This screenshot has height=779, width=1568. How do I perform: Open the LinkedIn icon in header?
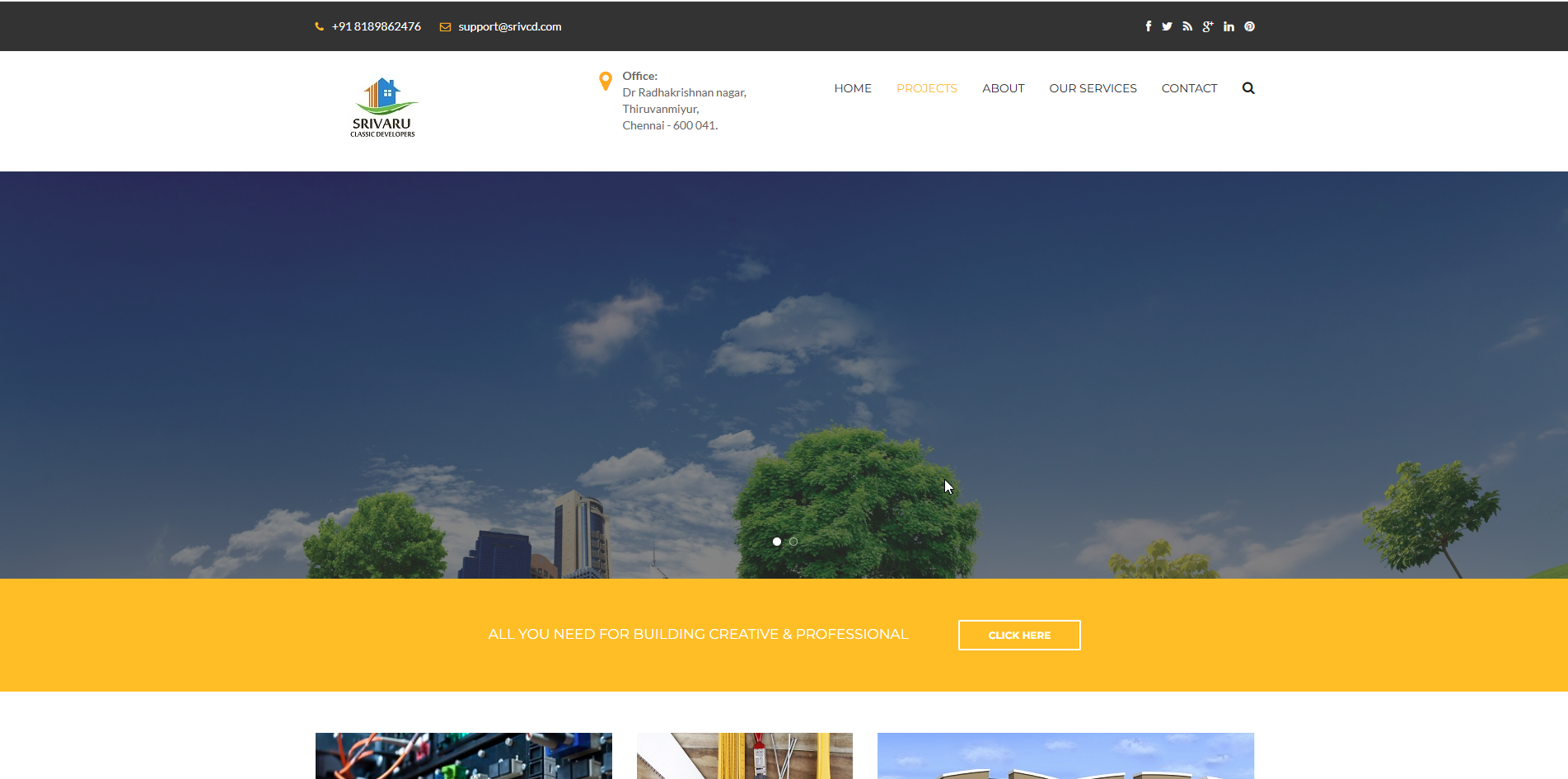click(x=1229, y=26)
